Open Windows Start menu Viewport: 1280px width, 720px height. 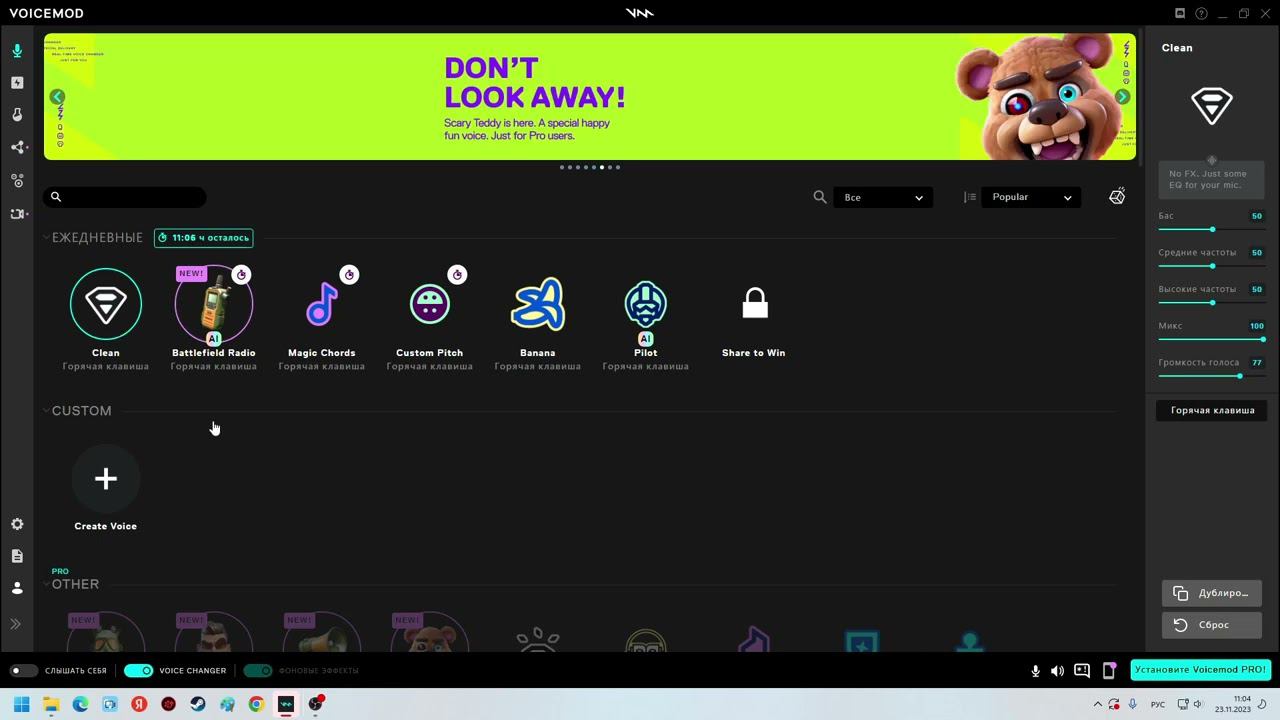[x=21, y=704]
